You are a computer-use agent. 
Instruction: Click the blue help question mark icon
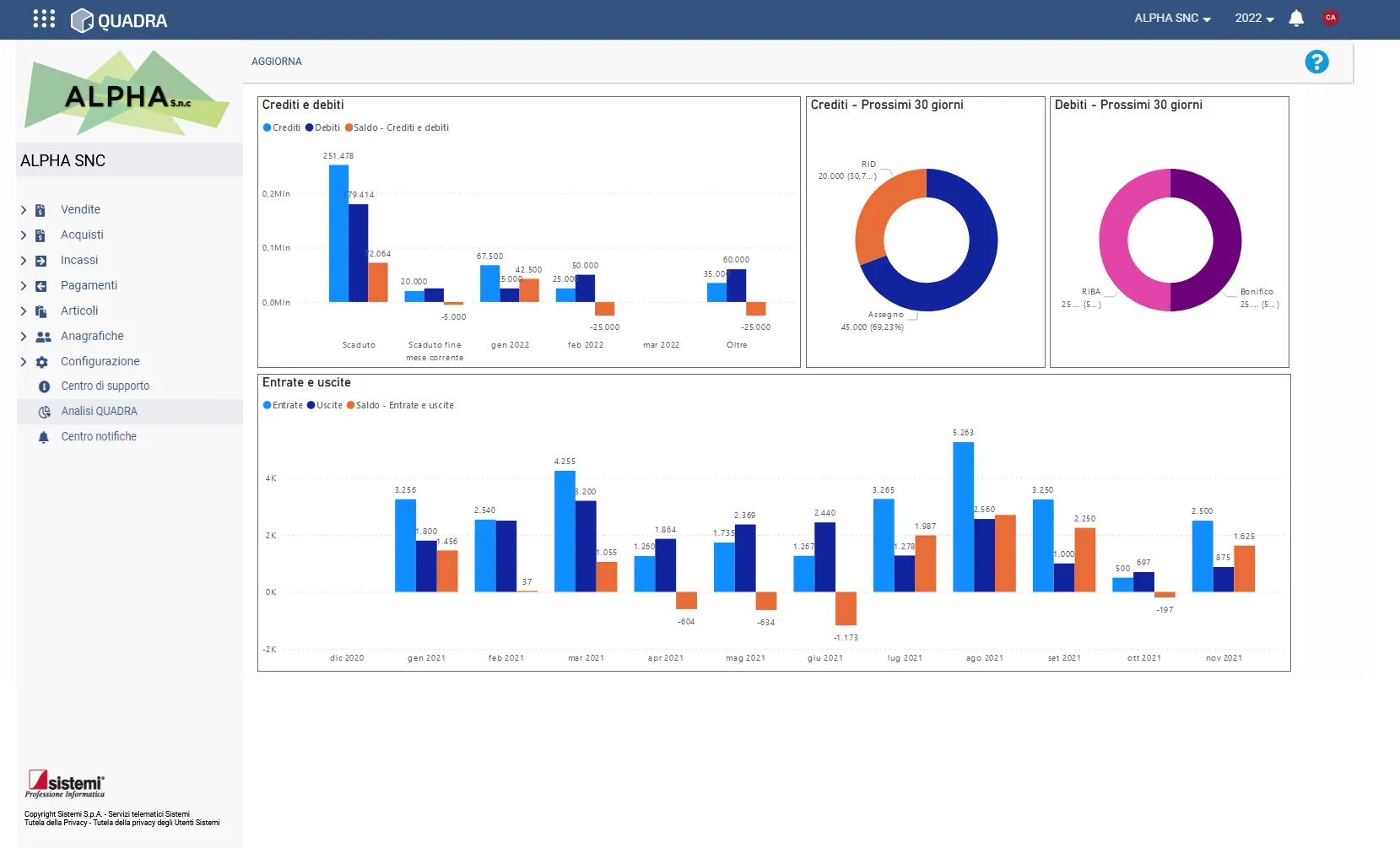[x=1316, y=62]
